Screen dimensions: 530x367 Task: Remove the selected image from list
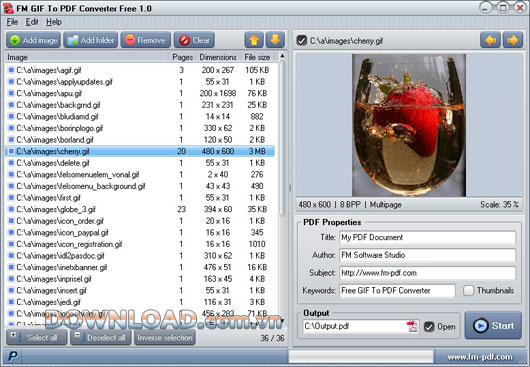click(x=145, y=40)
